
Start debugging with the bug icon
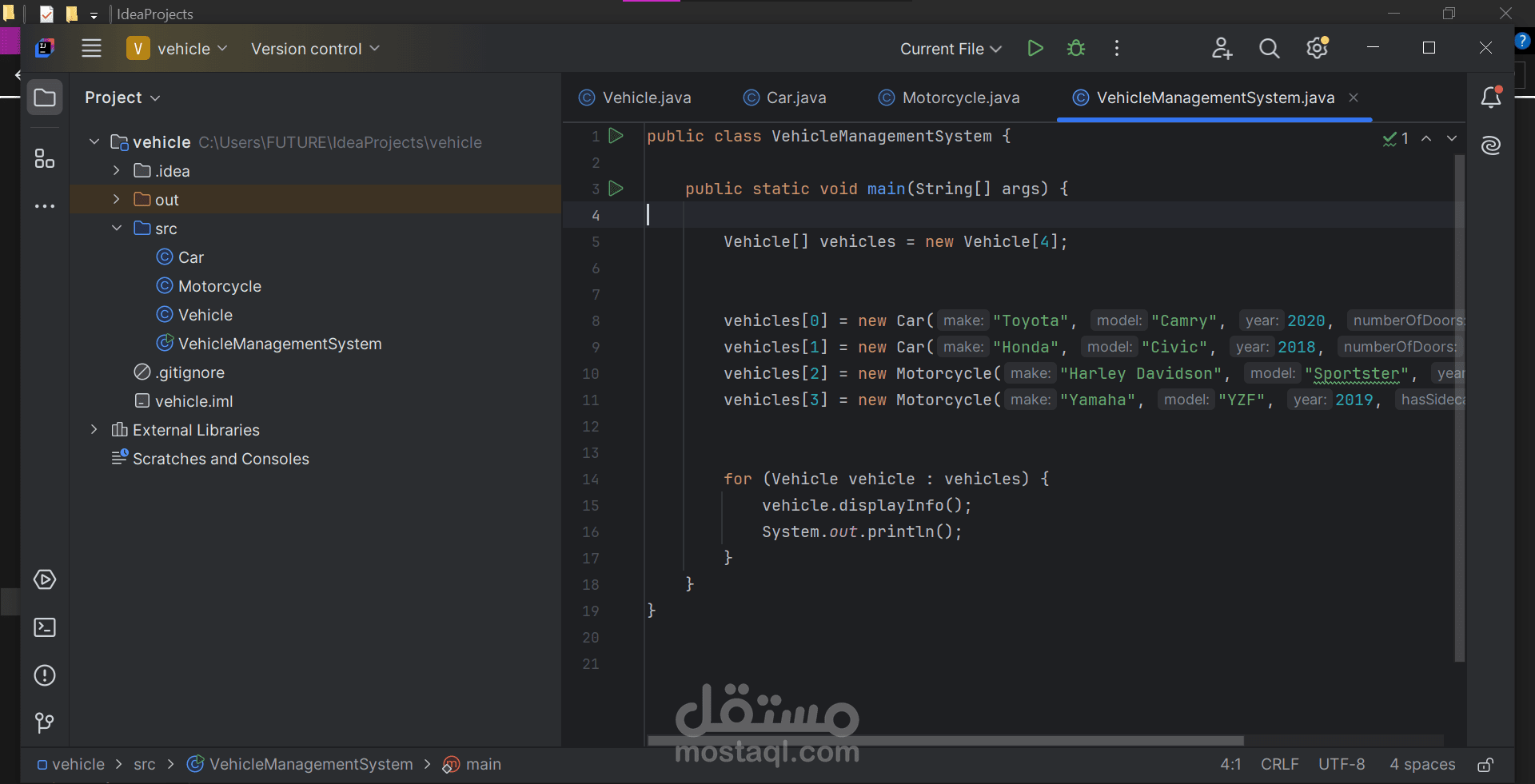1076,48
